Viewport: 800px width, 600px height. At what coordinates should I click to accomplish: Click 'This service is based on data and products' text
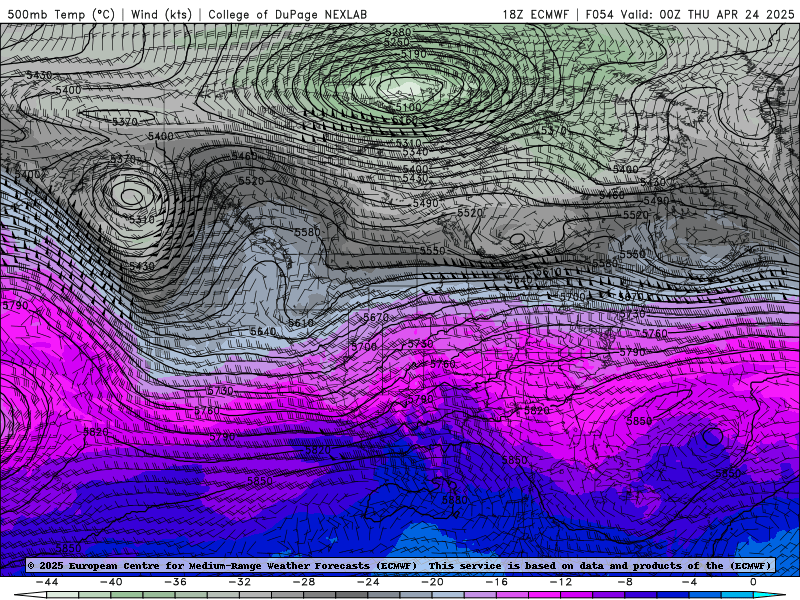[557, 565]
